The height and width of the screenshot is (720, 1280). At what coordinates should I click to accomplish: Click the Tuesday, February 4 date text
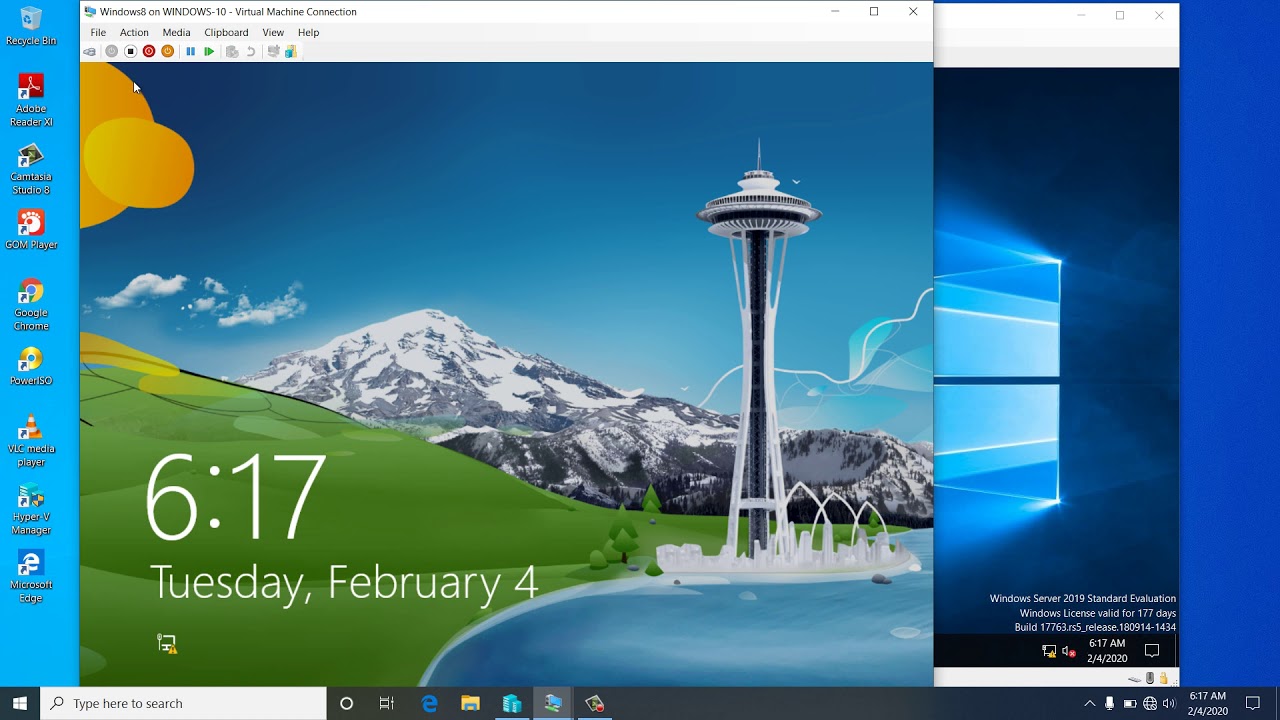click(344, 583)
